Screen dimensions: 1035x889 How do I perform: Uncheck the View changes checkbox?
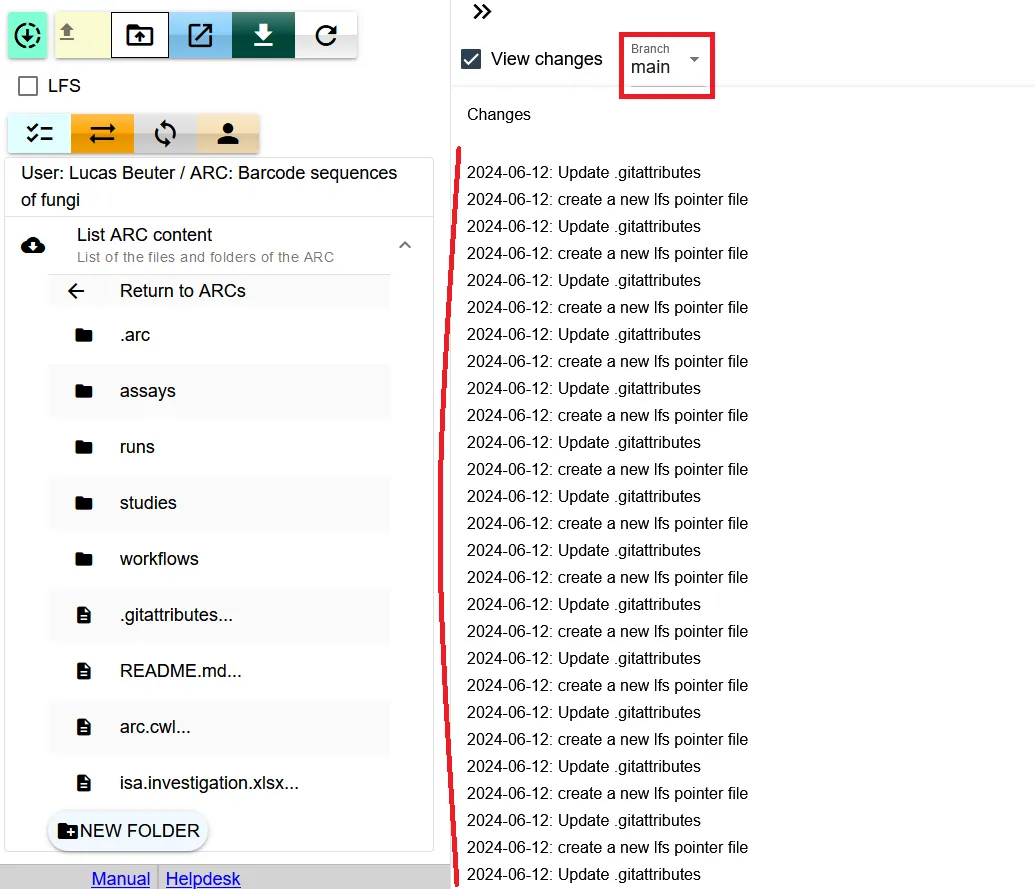click(471, 59)
